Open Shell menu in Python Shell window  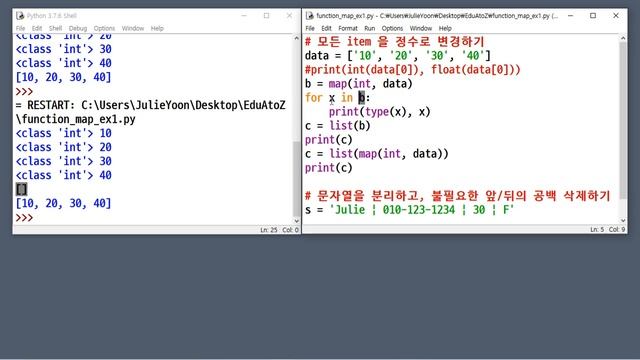coord(55,28)
